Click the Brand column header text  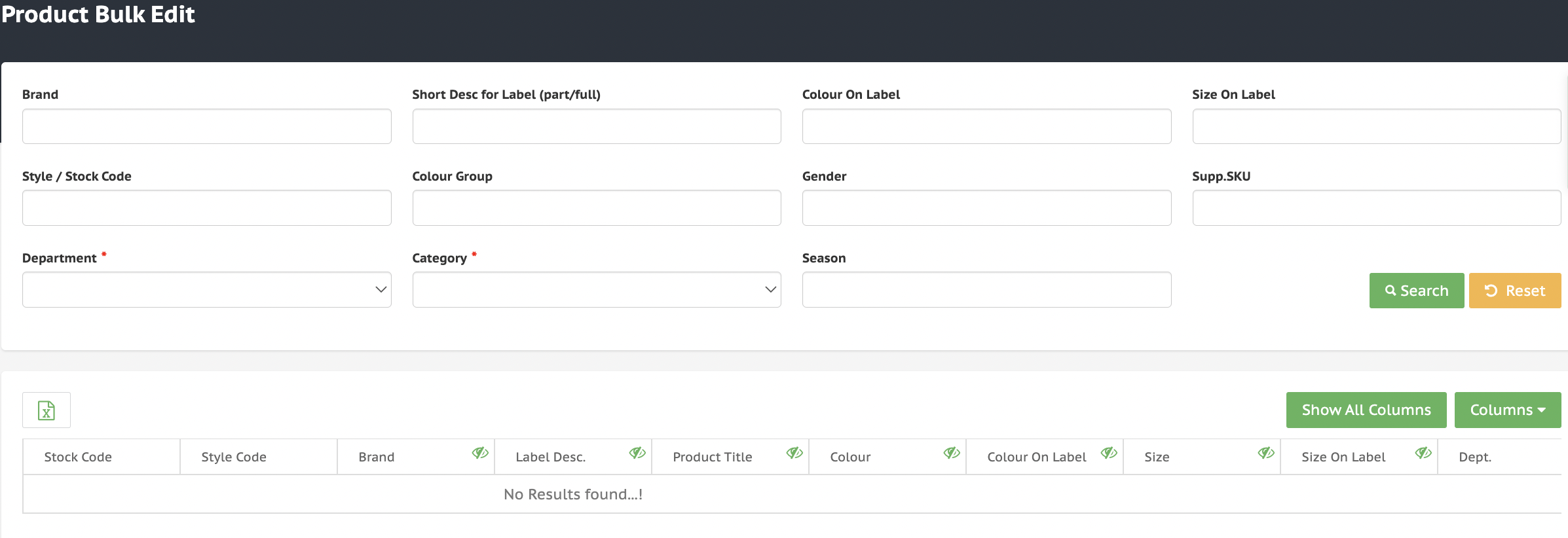(377, 457)
